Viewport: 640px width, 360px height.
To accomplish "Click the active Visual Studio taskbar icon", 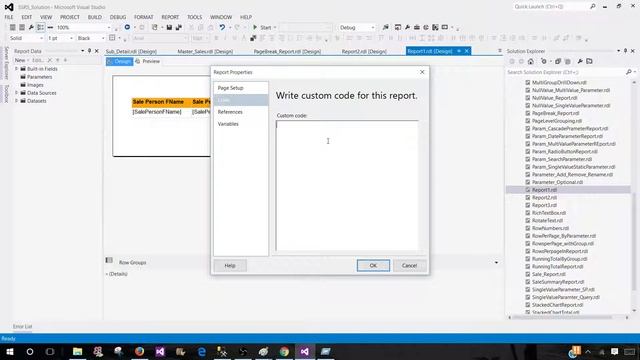I will pos(304,351).
